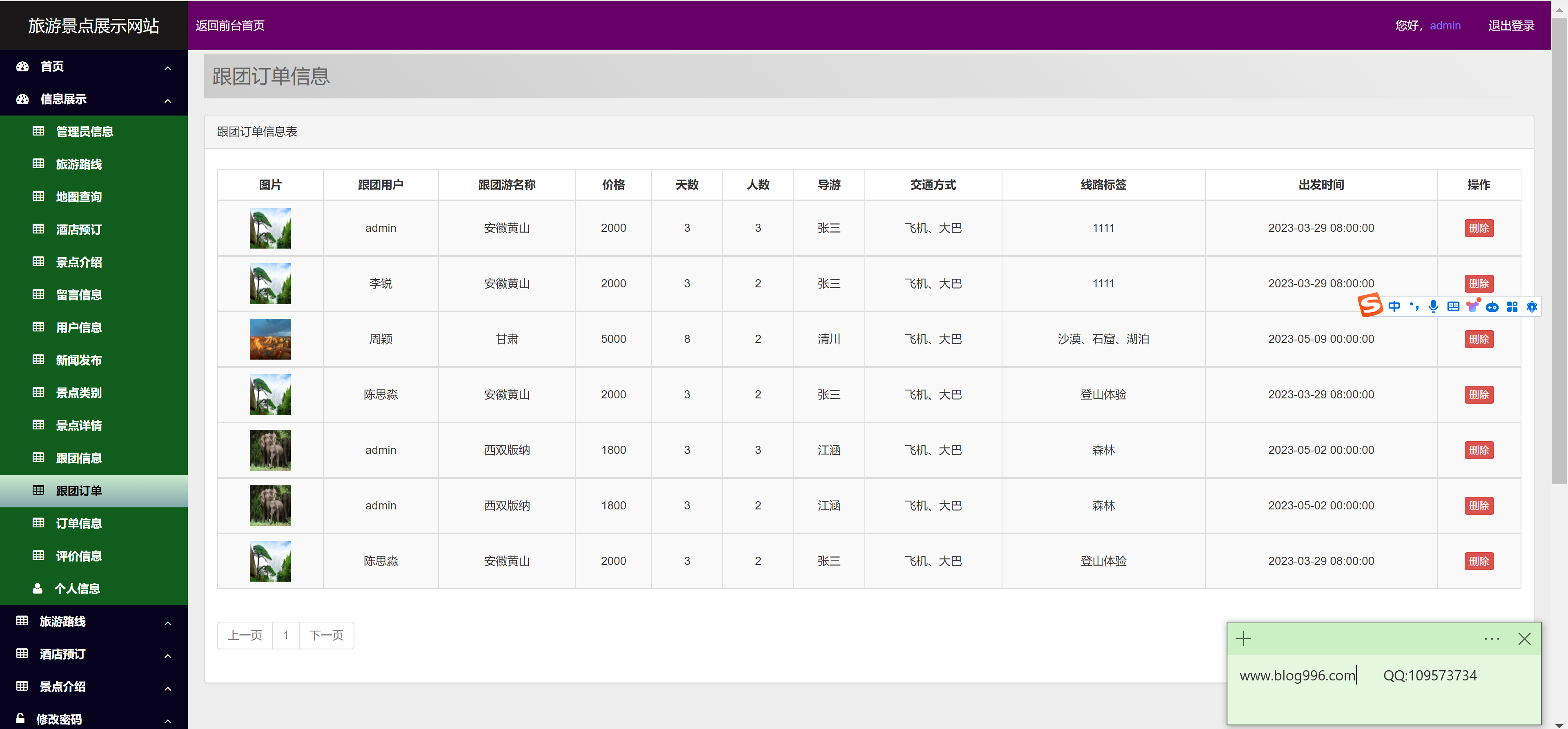Open Sogou skin center t-shirt icon
This screenshot has height=729, width=1568.
click(x=1473, y=306)
